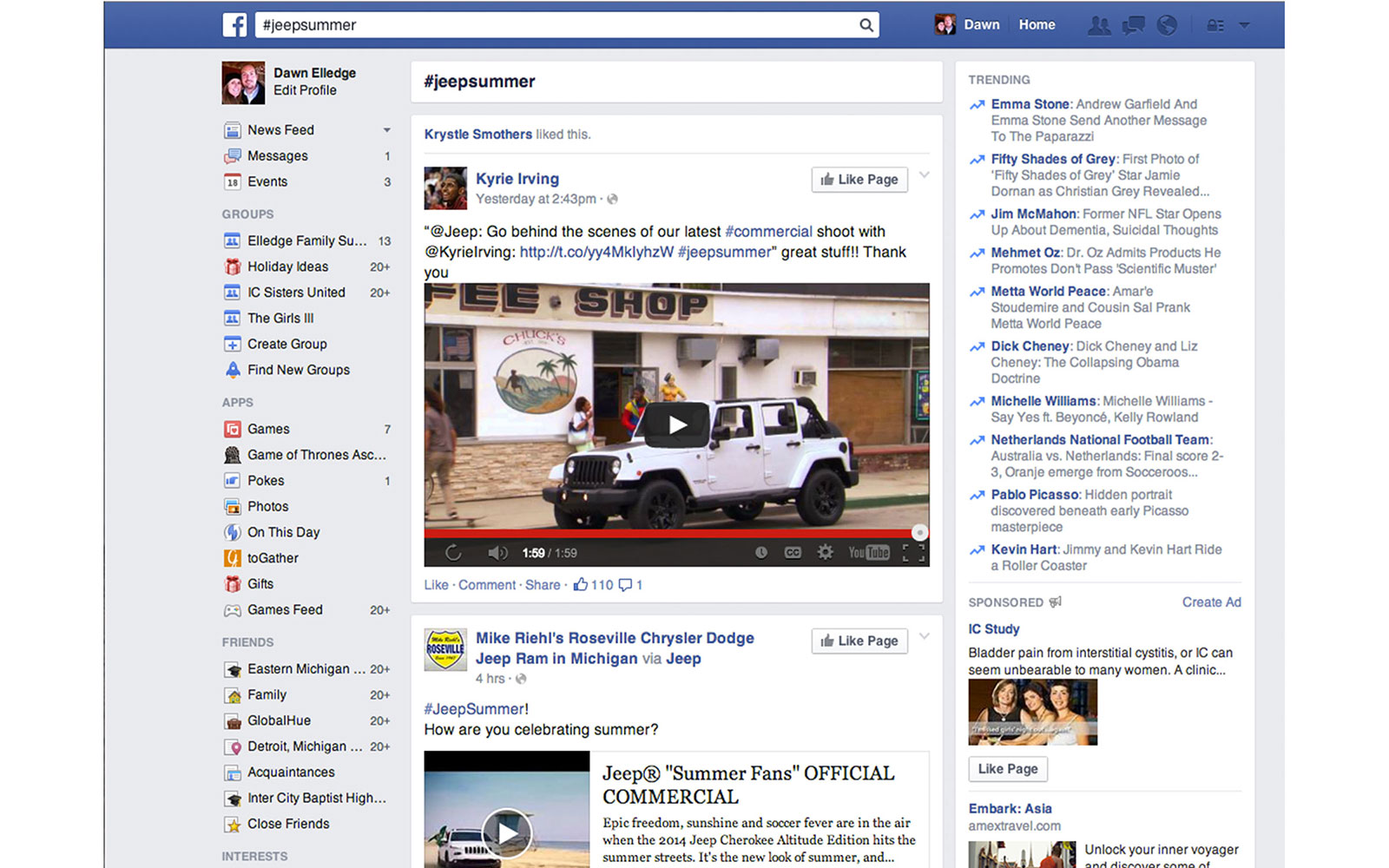Screen dimensions: 1389x868
Task: Open video settings gear icon
Action: pyautogui.click(x=825, y=552)
